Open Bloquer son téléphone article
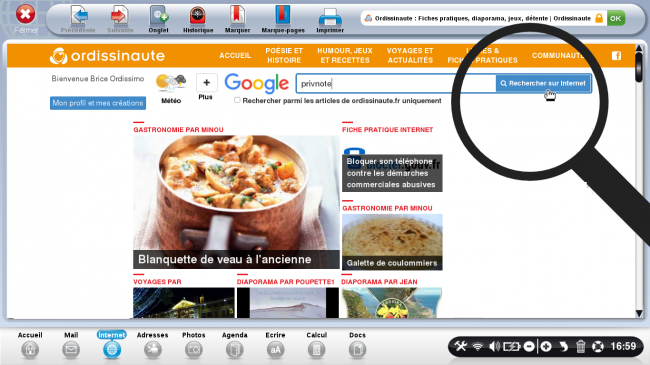 click(x=392, y=173)
